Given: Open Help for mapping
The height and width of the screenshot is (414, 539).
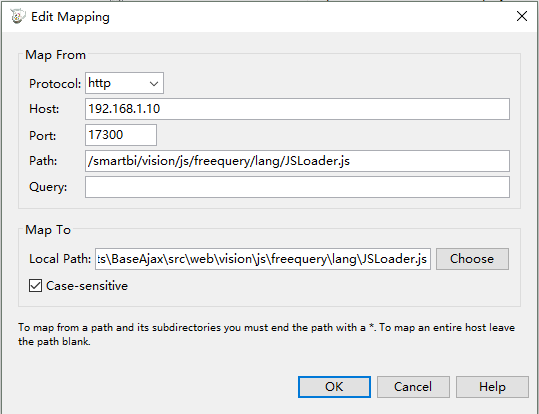Looking at the screenshot, I should pyautogui.click(x=492, y=387).
